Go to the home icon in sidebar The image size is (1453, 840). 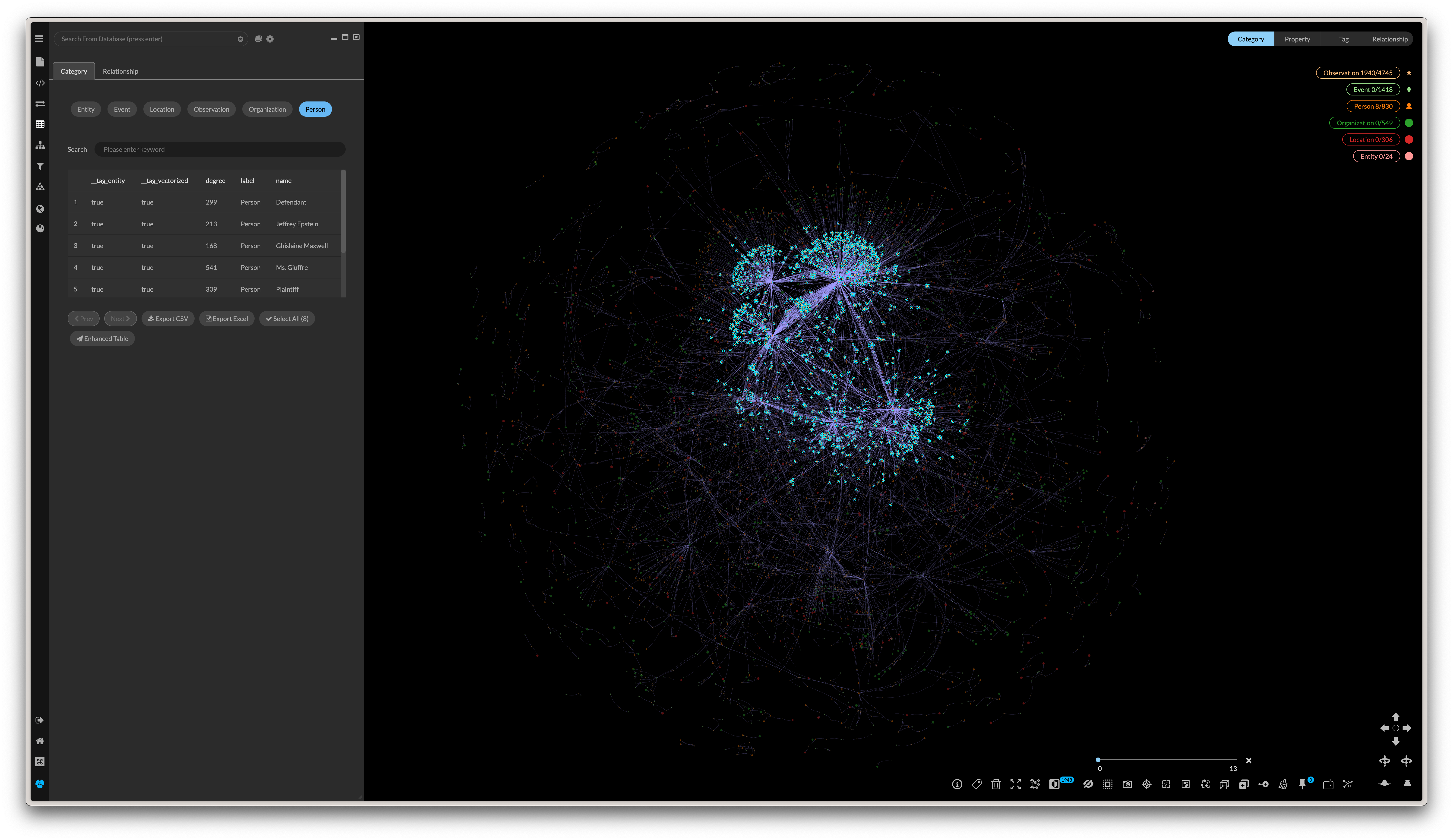(40, 741)
